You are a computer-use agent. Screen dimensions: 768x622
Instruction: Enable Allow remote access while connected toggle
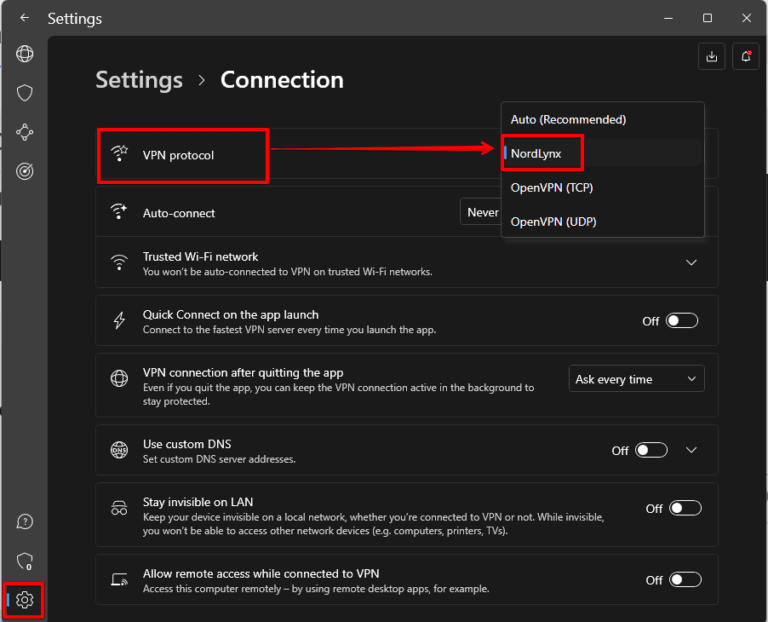(x=685, y=579)
